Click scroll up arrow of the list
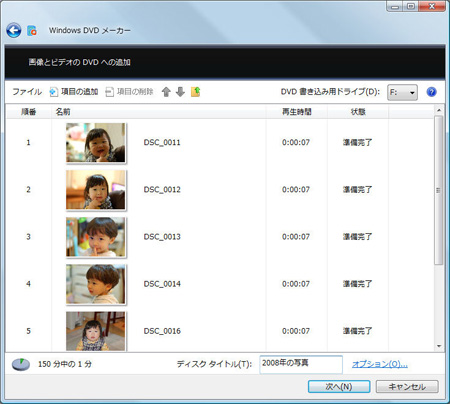Screen dimensions: 450x404 [439, 110]
